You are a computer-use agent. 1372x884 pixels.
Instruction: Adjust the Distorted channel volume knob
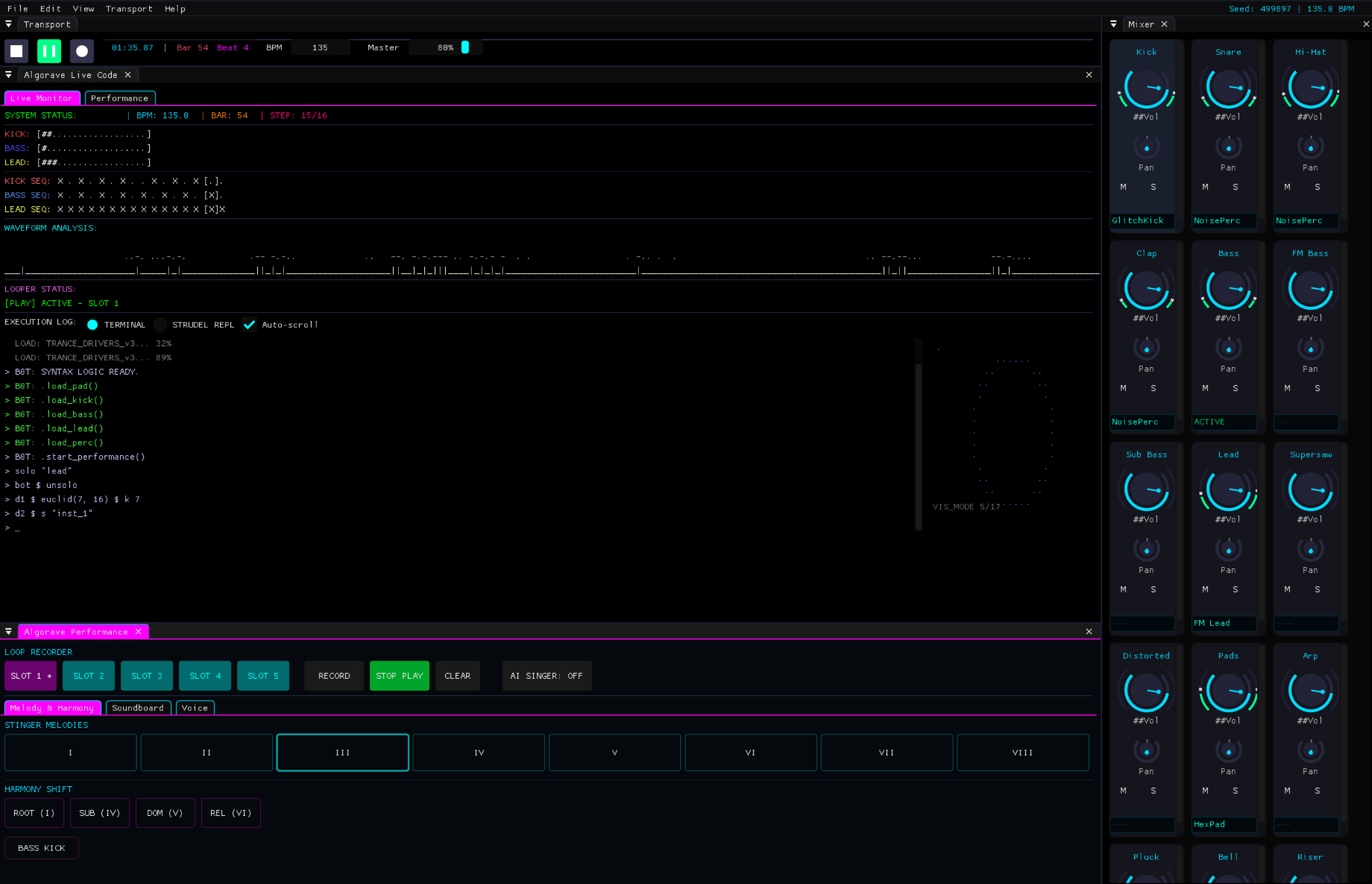pyautogui.click(x=1146, y=692)
